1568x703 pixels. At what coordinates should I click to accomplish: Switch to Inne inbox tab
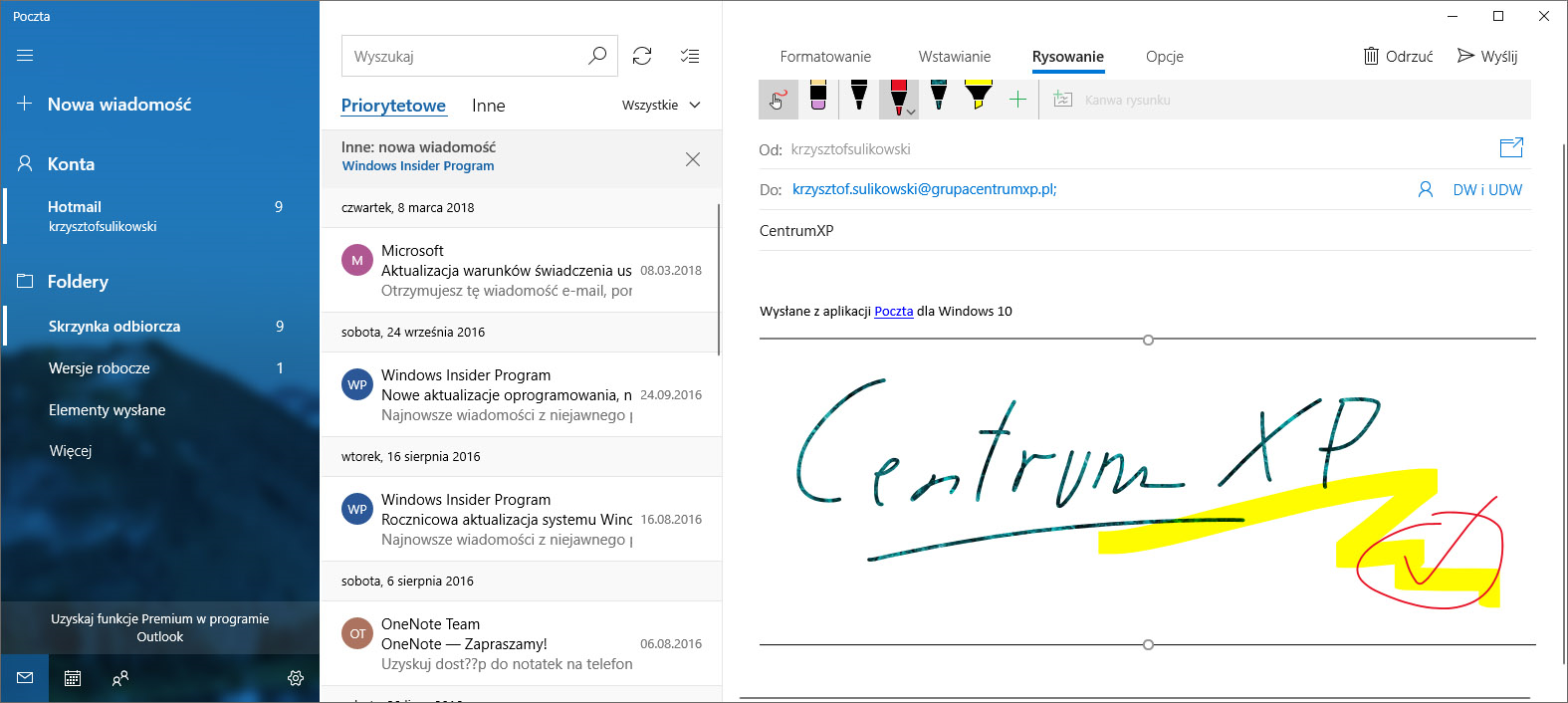pos(488,106)
